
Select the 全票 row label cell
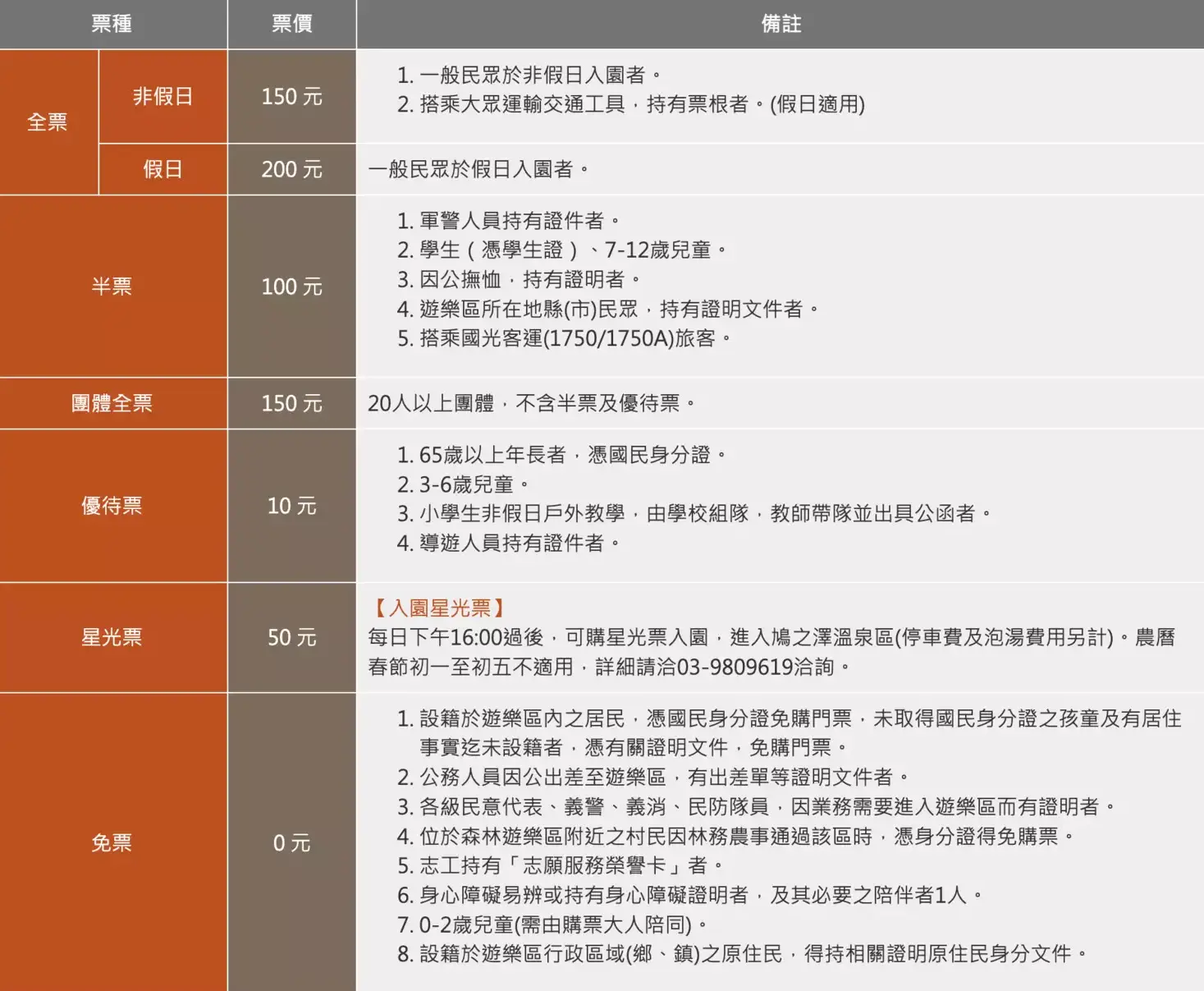[48, 122]
